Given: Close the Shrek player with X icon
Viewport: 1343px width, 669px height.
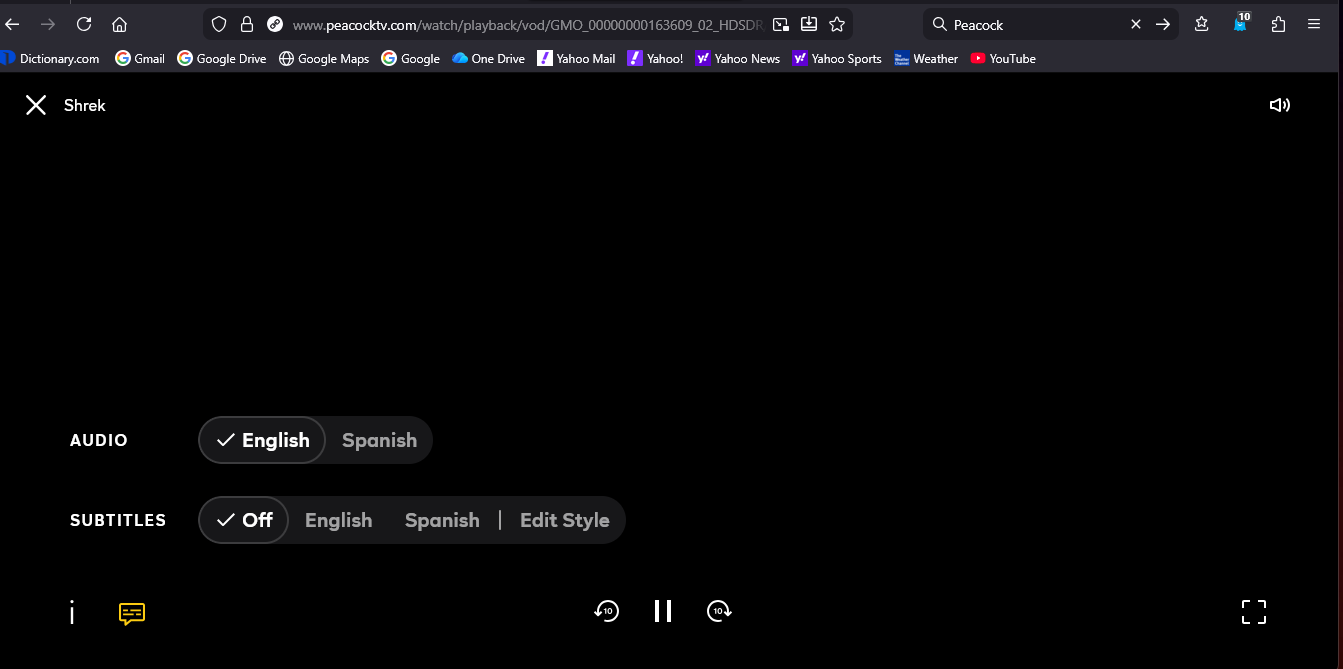Looking at the screenshot, I should [36, 105].
